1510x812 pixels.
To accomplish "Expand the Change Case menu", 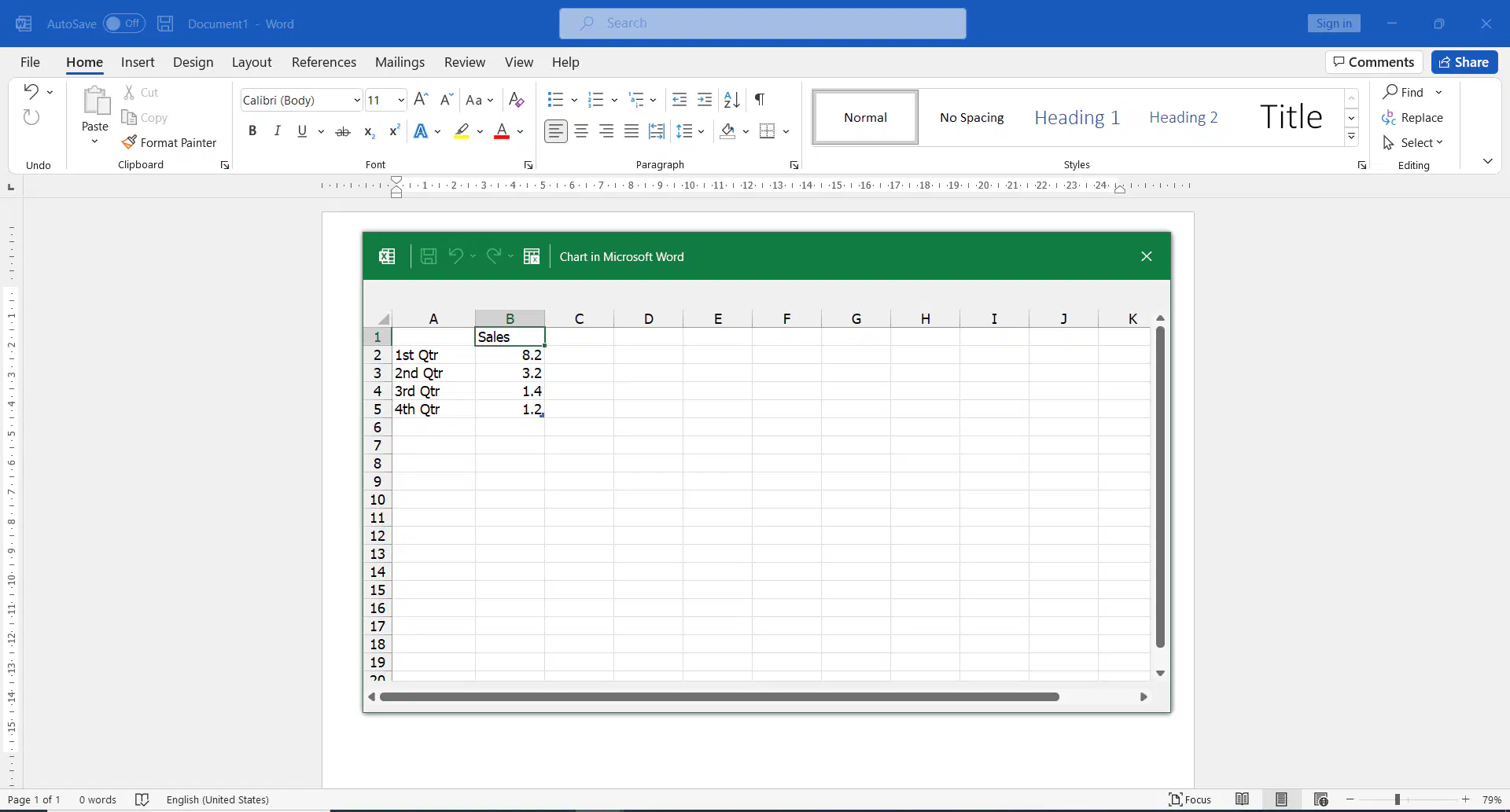I will [479, 100].
